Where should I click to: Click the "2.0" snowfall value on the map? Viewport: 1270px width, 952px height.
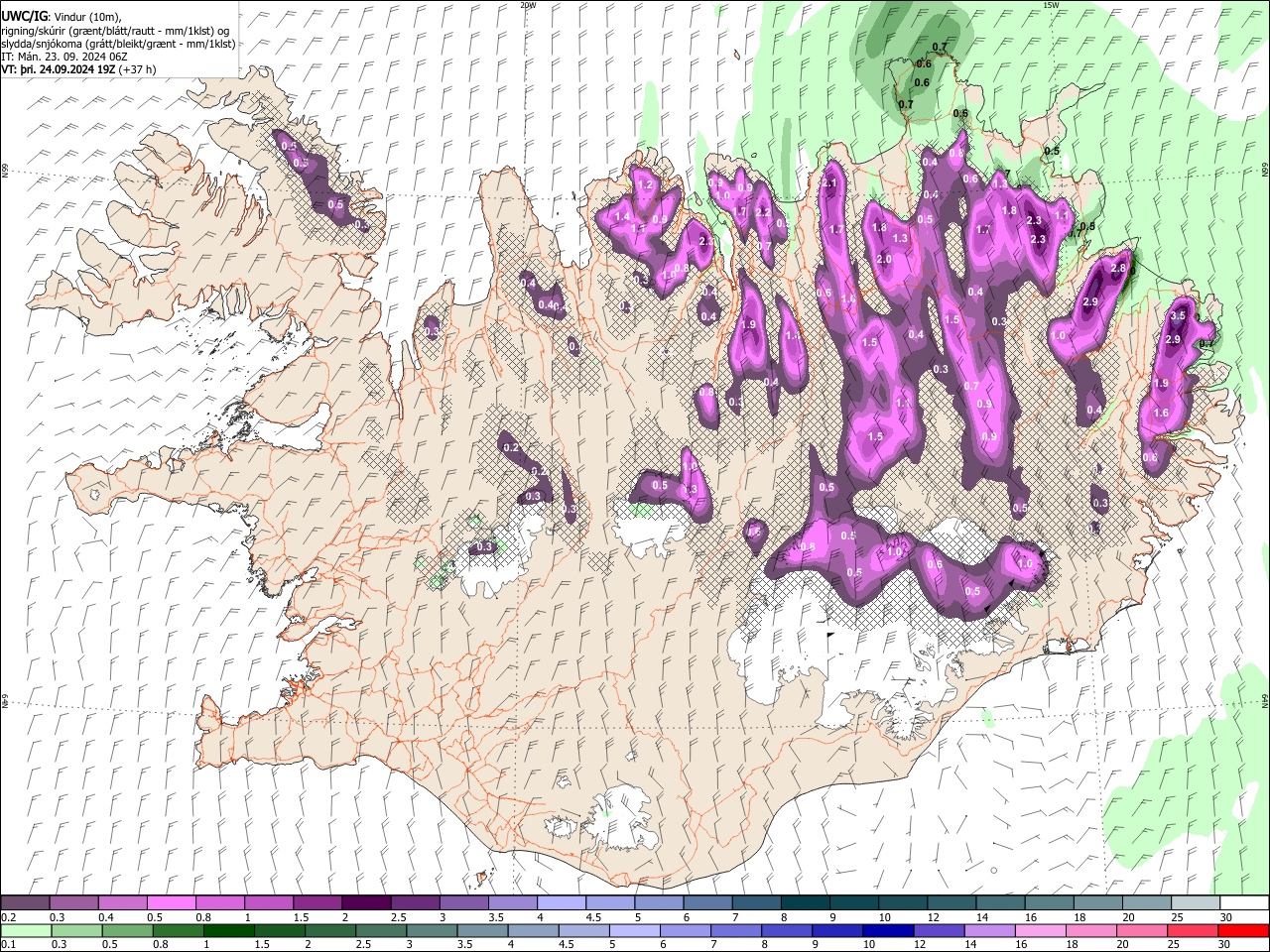pos(884,260)
